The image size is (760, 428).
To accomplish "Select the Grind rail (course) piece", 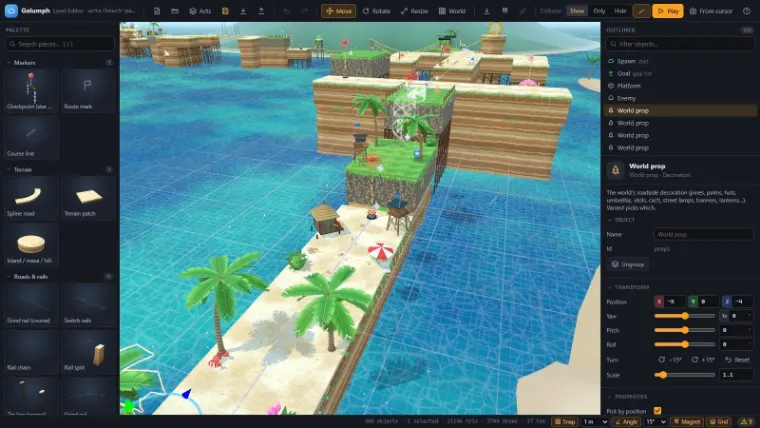I will pyautogui.click(x=31, y=304).
